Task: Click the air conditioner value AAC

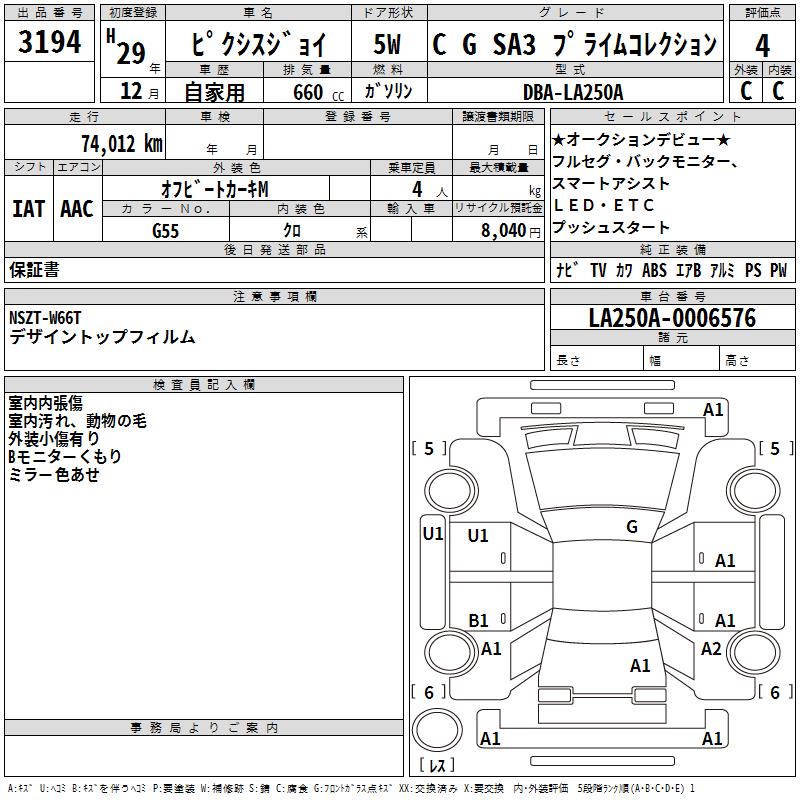Action: pyautogui.click(x=77, y=209)
